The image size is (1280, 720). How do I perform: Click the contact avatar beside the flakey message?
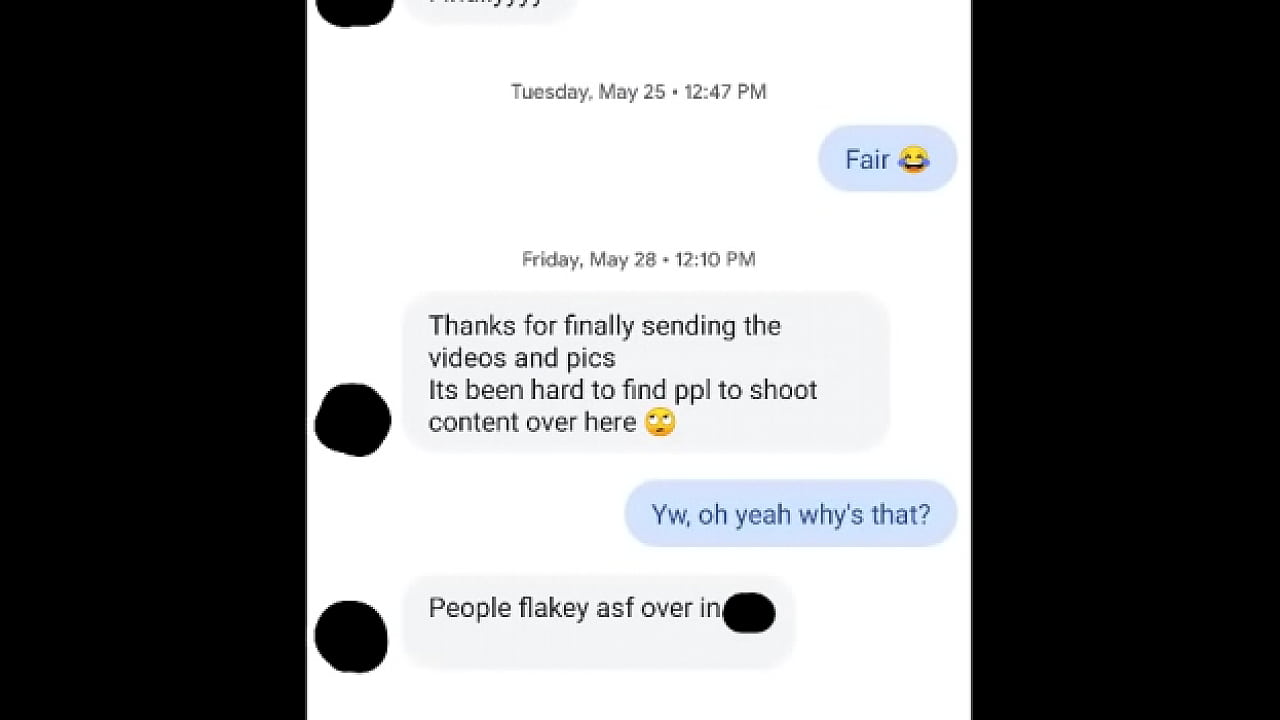click(x=351, y=637)
